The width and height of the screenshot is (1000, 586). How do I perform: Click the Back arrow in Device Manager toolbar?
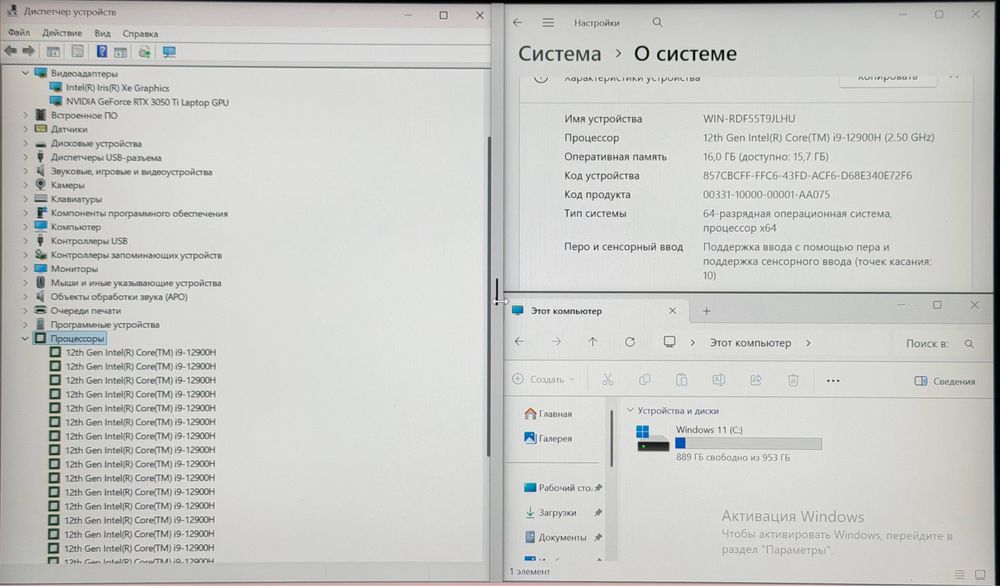coord(11,51)
